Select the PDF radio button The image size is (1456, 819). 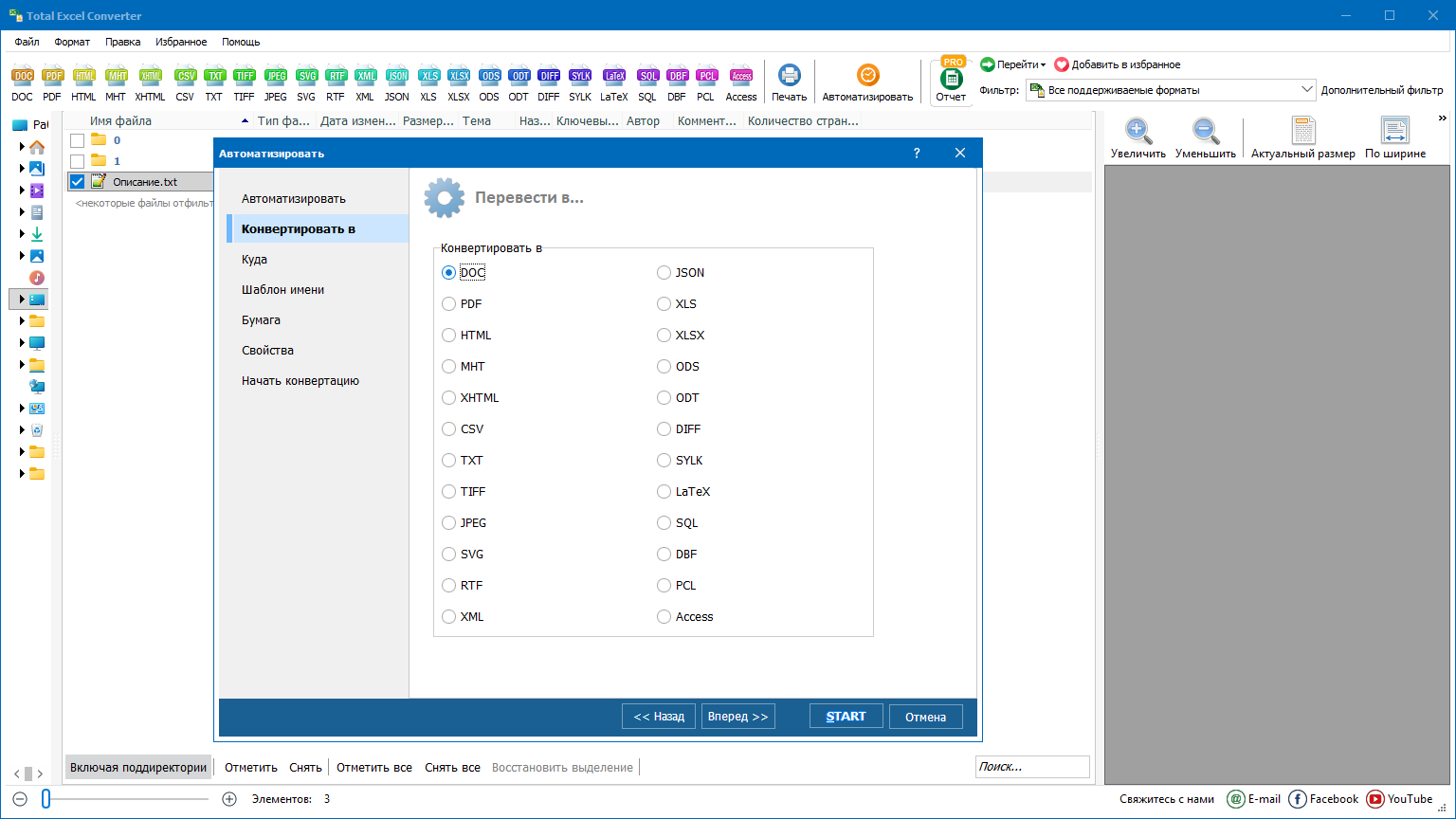click(x=449, y=304)
